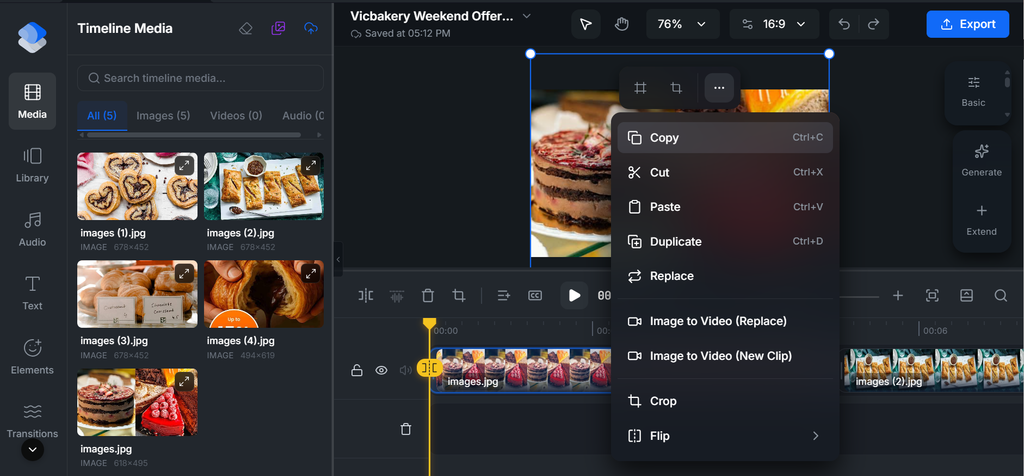Open the Transitions sidebar panel

[x=32, y=420]
